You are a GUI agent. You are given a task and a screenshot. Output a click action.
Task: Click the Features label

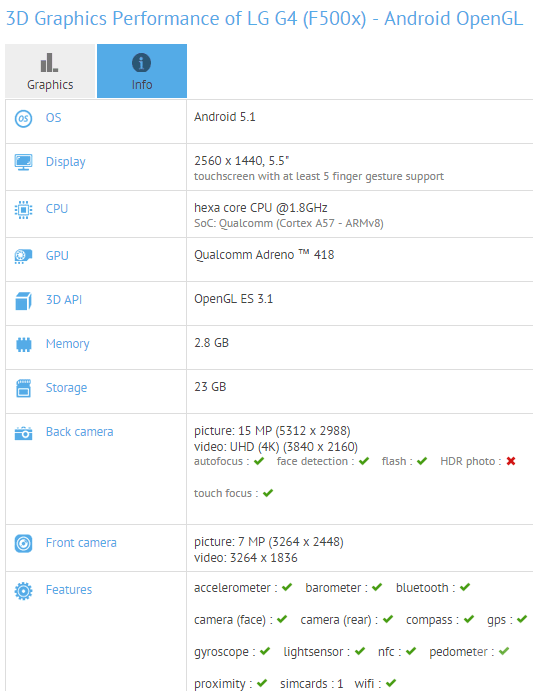tap(69, 590)
